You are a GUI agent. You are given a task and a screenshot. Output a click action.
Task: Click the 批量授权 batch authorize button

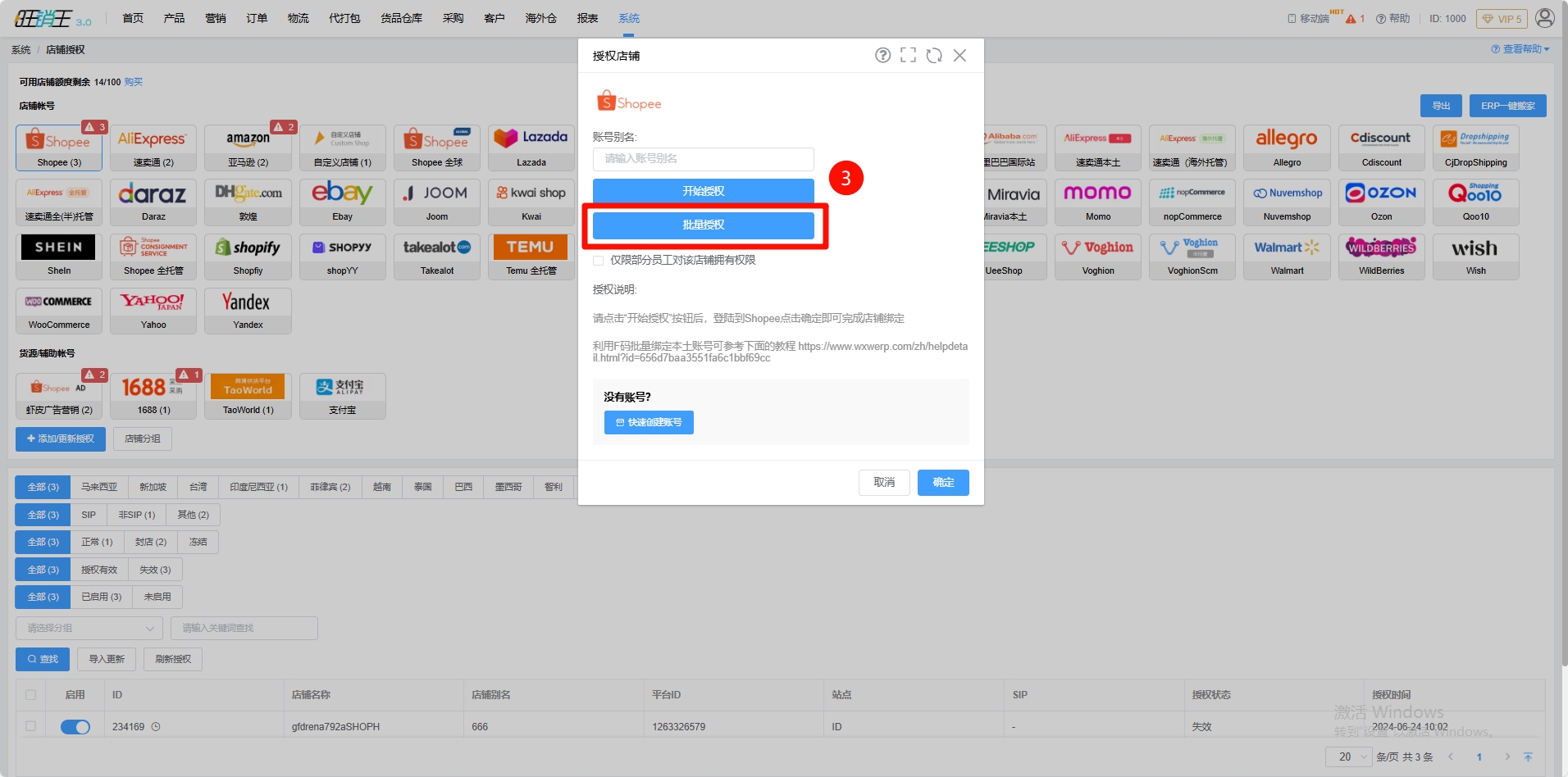[703, 225]
